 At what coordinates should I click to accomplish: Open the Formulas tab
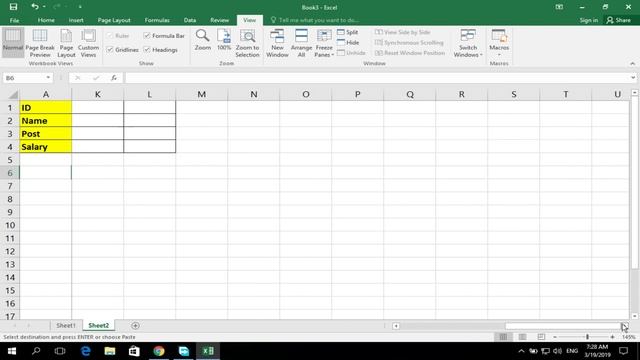coord(157,20)
